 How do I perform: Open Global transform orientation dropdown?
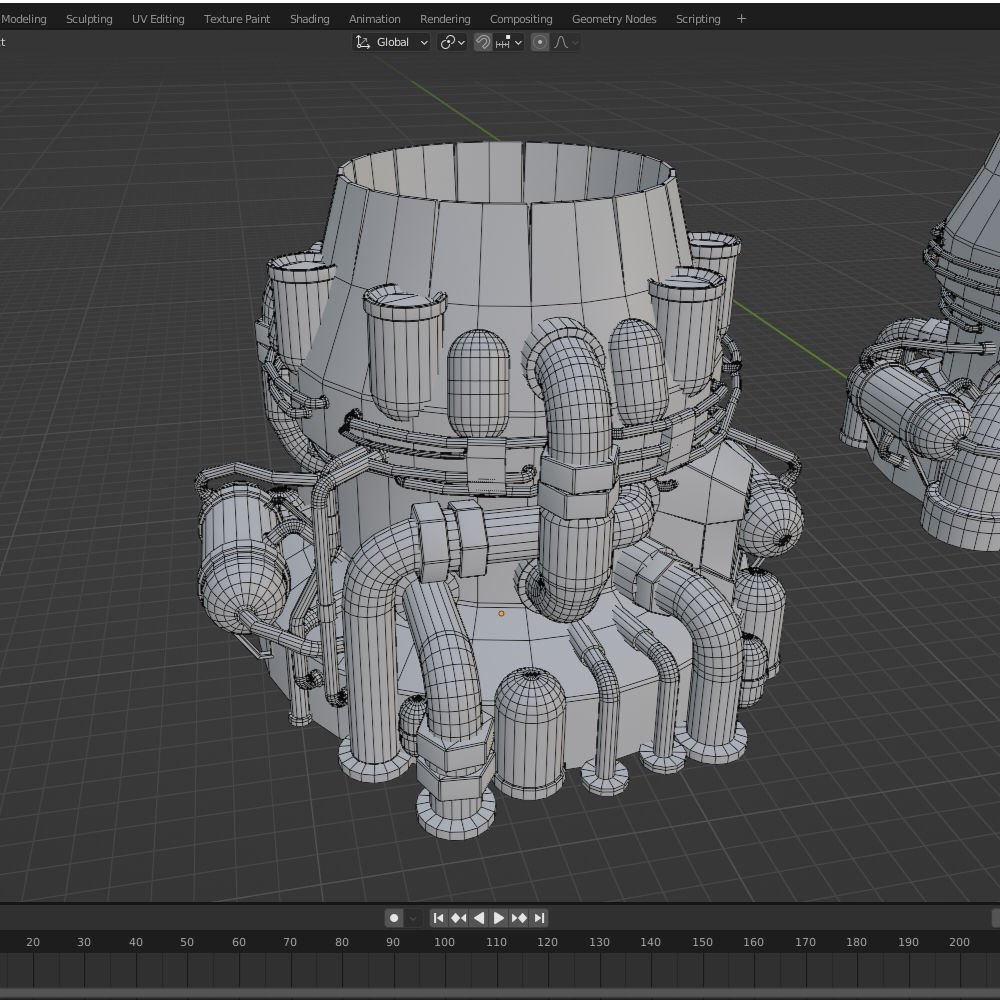[391, 42]
